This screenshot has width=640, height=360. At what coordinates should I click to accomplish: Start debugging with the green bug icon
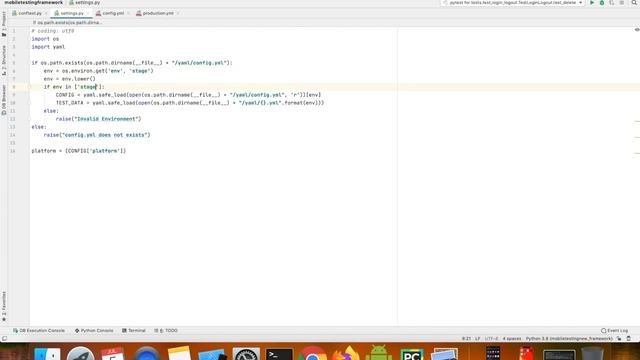click(602, 2)
